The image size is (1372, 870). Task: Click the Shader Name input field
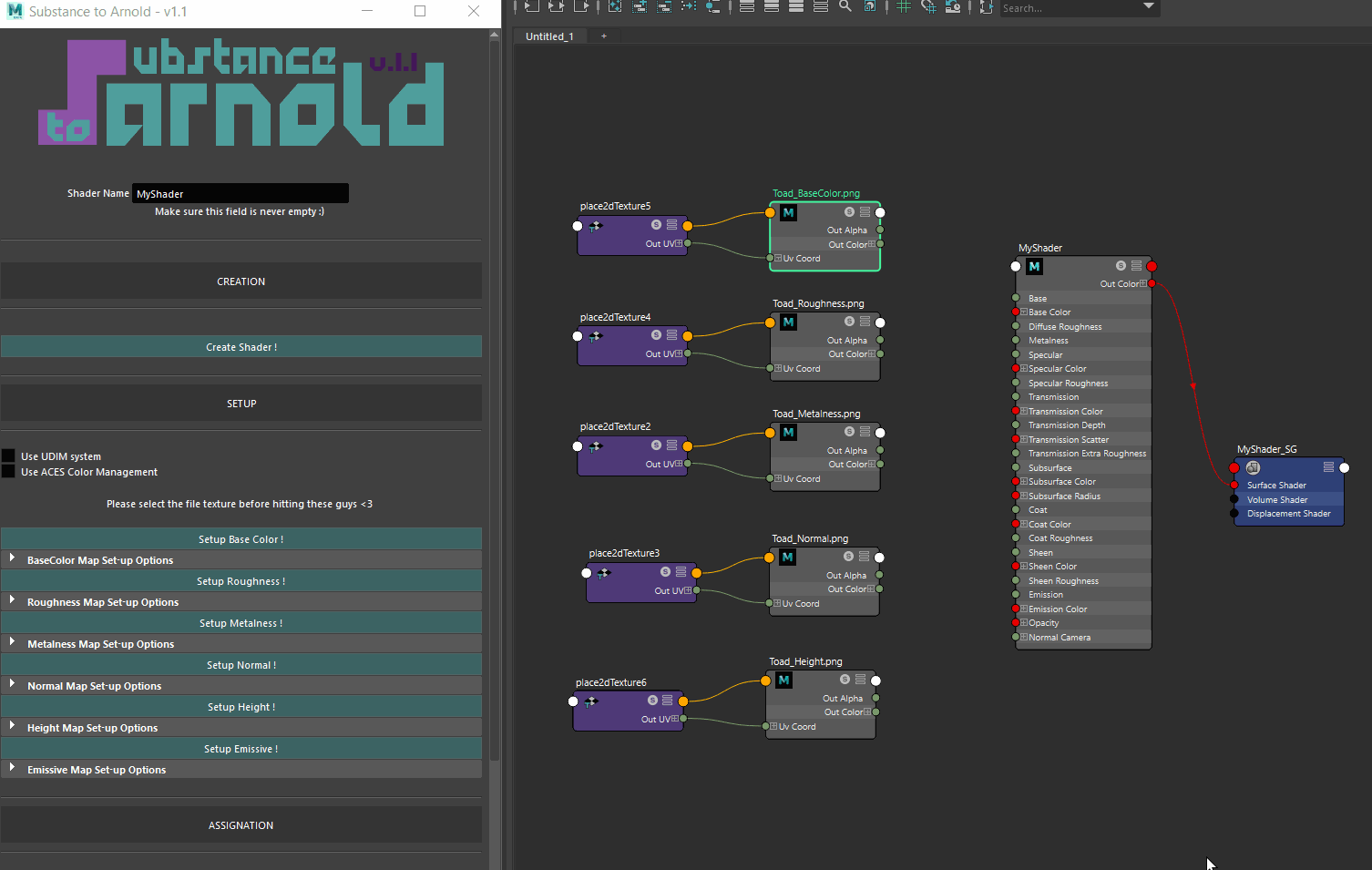click(241, 193)
